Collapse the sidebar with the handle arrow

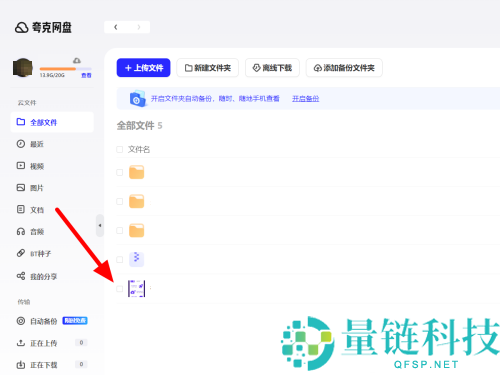point(100,226)
